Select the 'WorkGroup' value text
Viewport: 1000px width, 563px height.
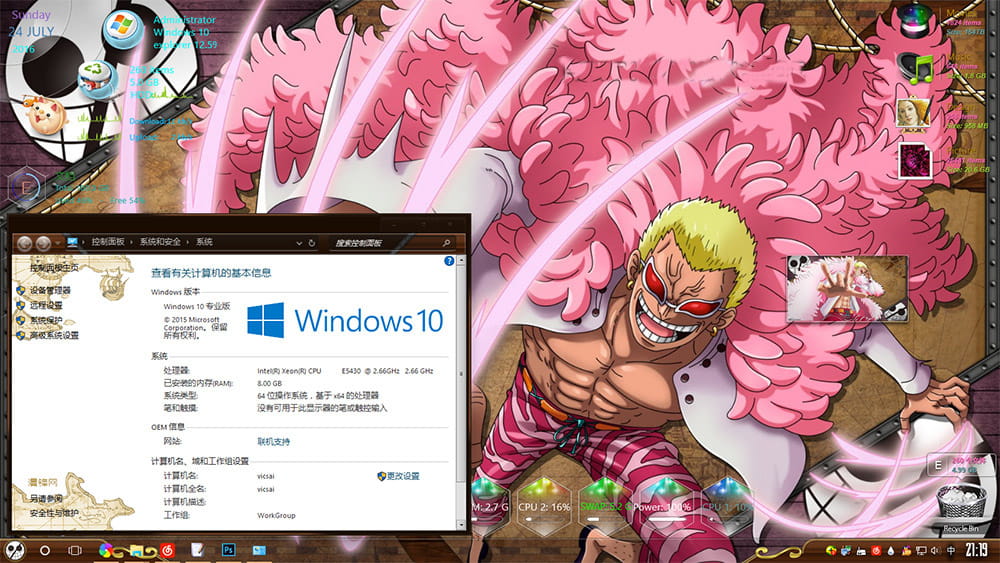click(x=276, y=515)
